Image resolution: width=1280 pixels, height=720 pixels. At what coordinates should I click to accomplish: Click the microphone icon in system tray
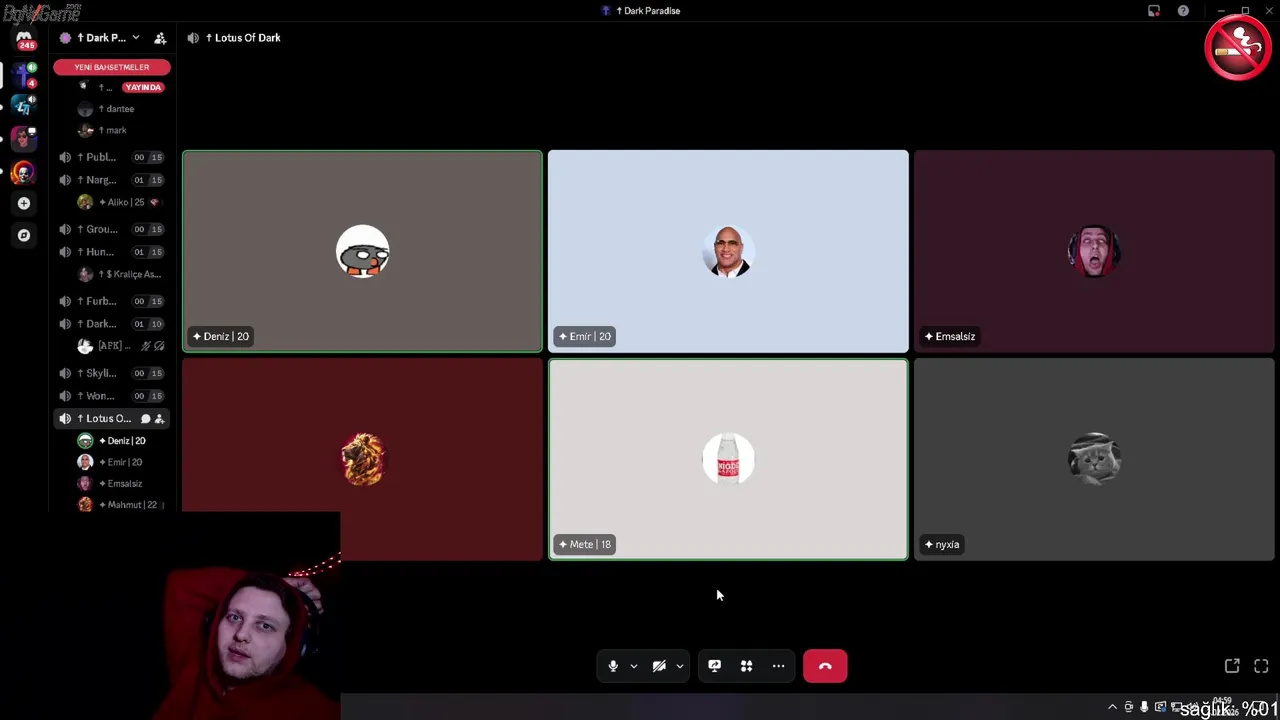click(1144, 707)
